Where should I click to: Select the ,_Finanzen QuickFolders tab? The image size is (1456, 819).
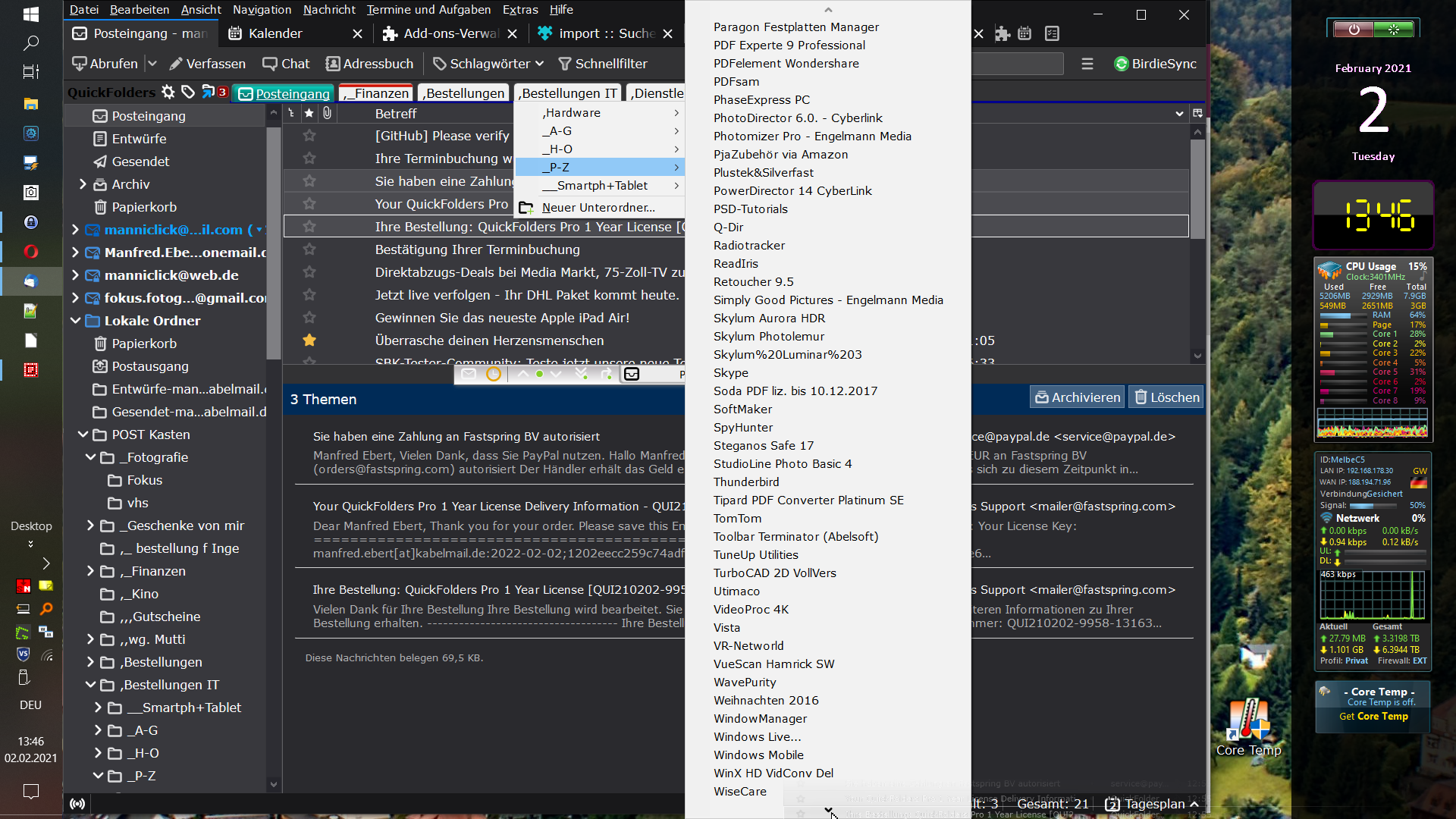tap(376, 93)
